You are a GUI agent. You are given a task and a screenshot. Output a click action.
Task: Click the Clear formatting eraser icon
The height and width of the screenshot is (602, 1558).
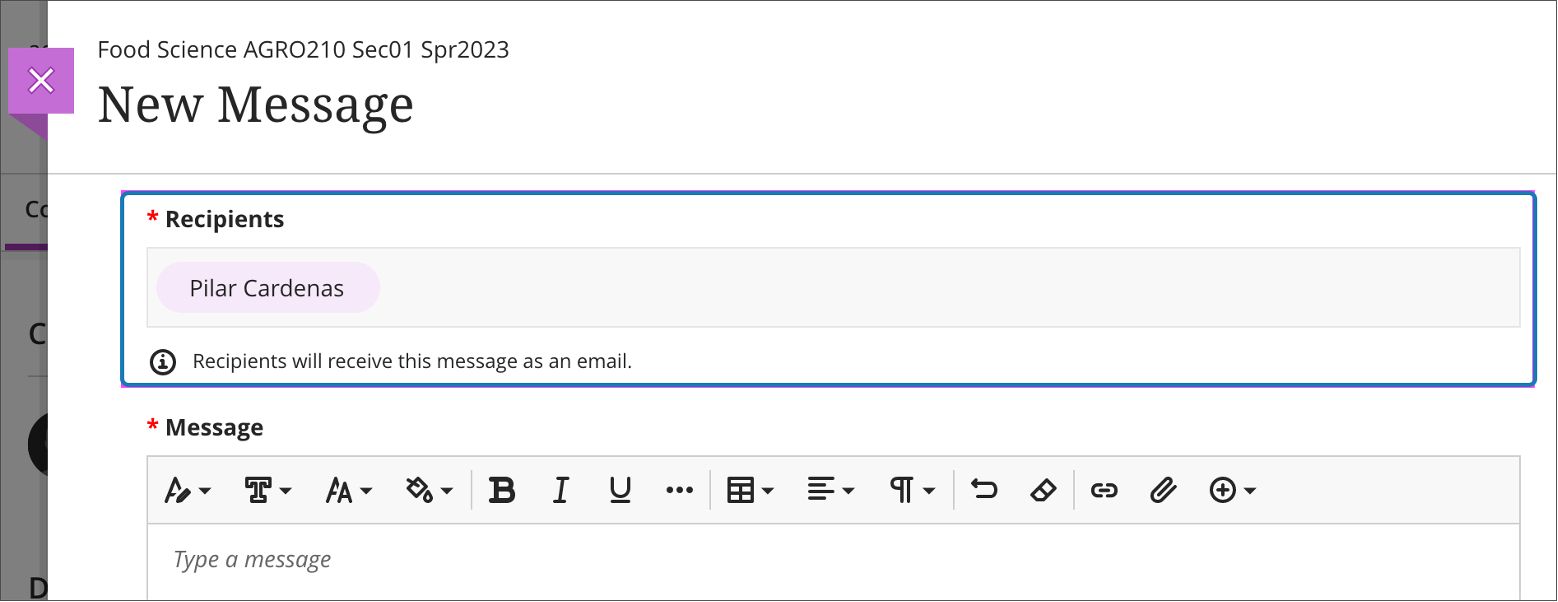(1043, 490)
